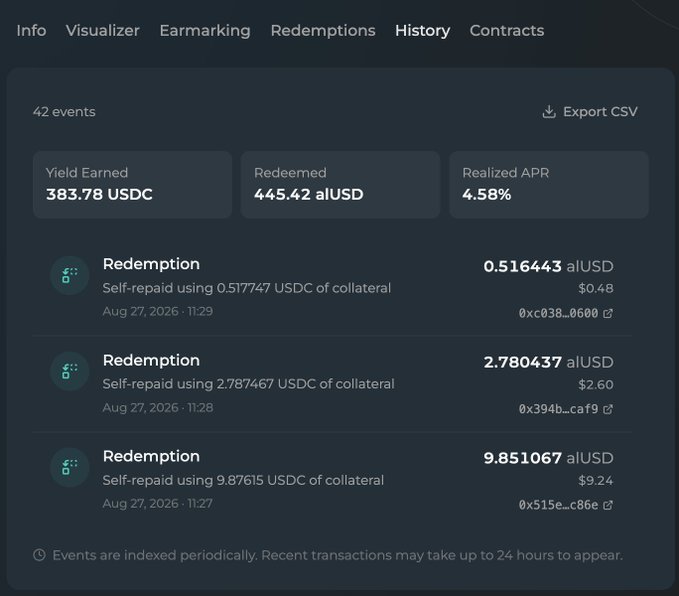Open the Info tab
Image resolution: width=679 pixels, height=596 pixels.
pos(31,31)
